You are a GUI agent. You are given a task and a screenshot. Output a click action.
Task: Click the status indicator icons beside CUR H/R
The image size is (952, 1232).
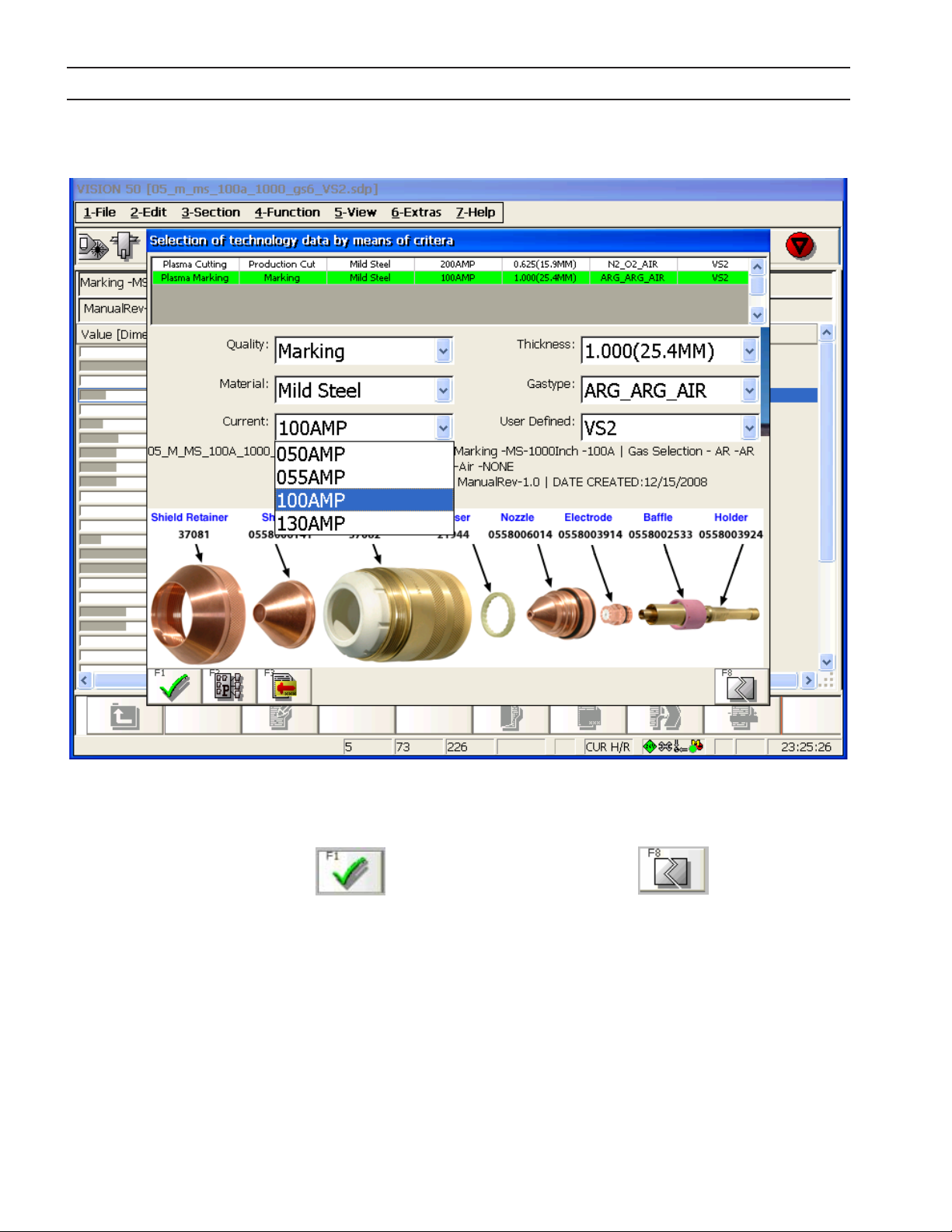tap(673, 747)
